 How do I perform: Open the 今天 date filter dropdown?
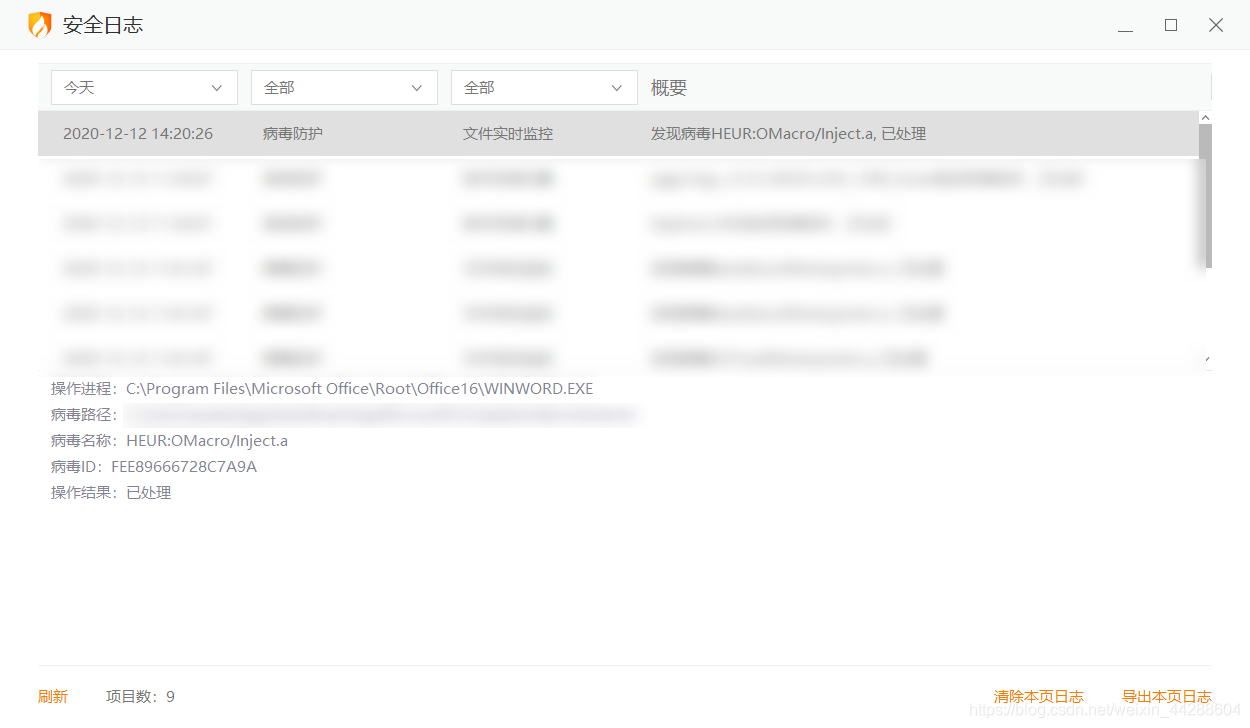click(144, 88)
